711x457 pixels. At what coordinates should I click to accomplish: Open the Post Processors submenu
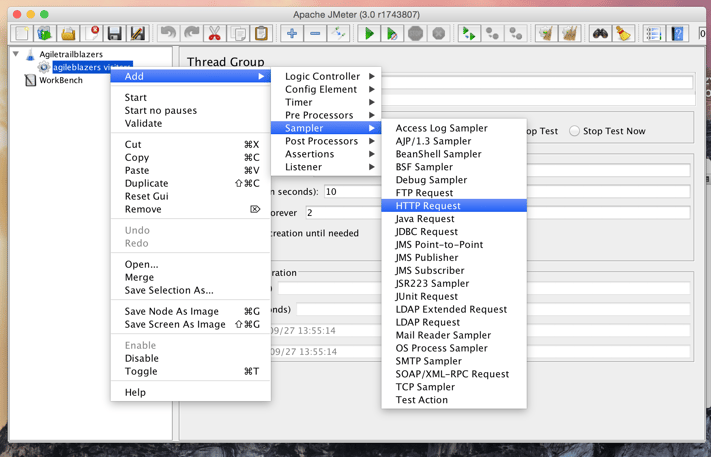pos(326,141)
